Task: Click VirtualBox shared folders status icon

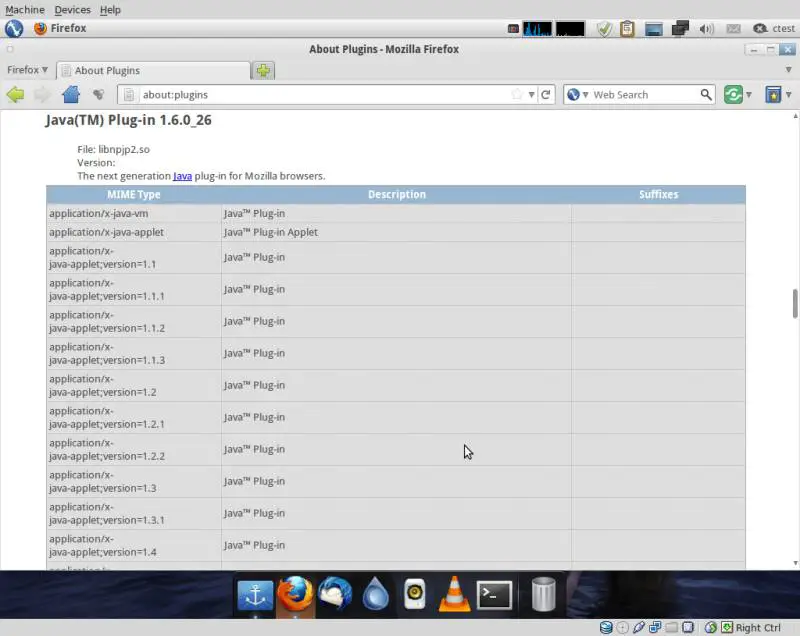Action: [x=671, y=627]
